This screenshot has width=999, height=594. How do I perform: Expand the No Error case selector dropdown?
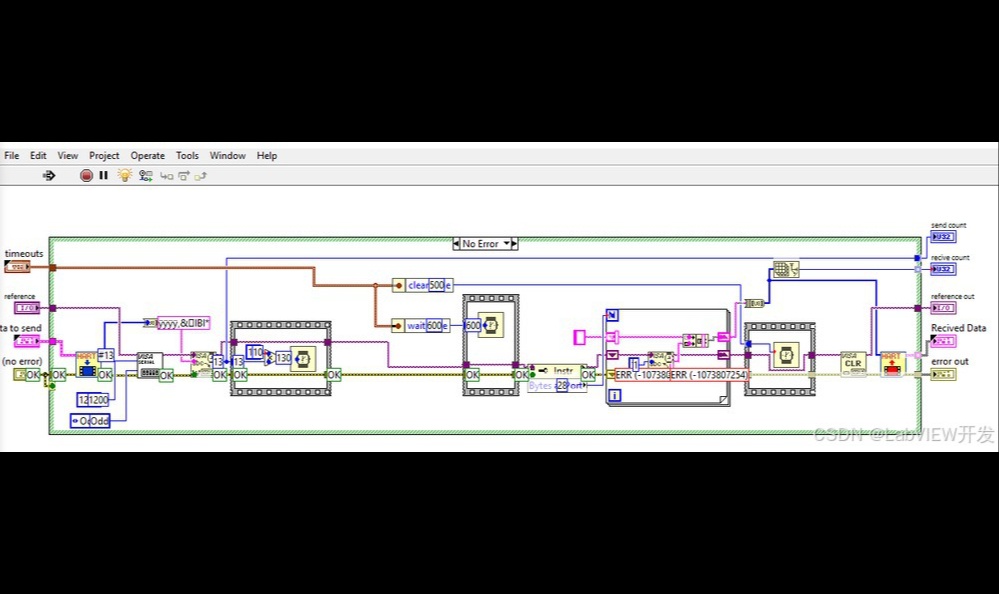tap(507, 243)
